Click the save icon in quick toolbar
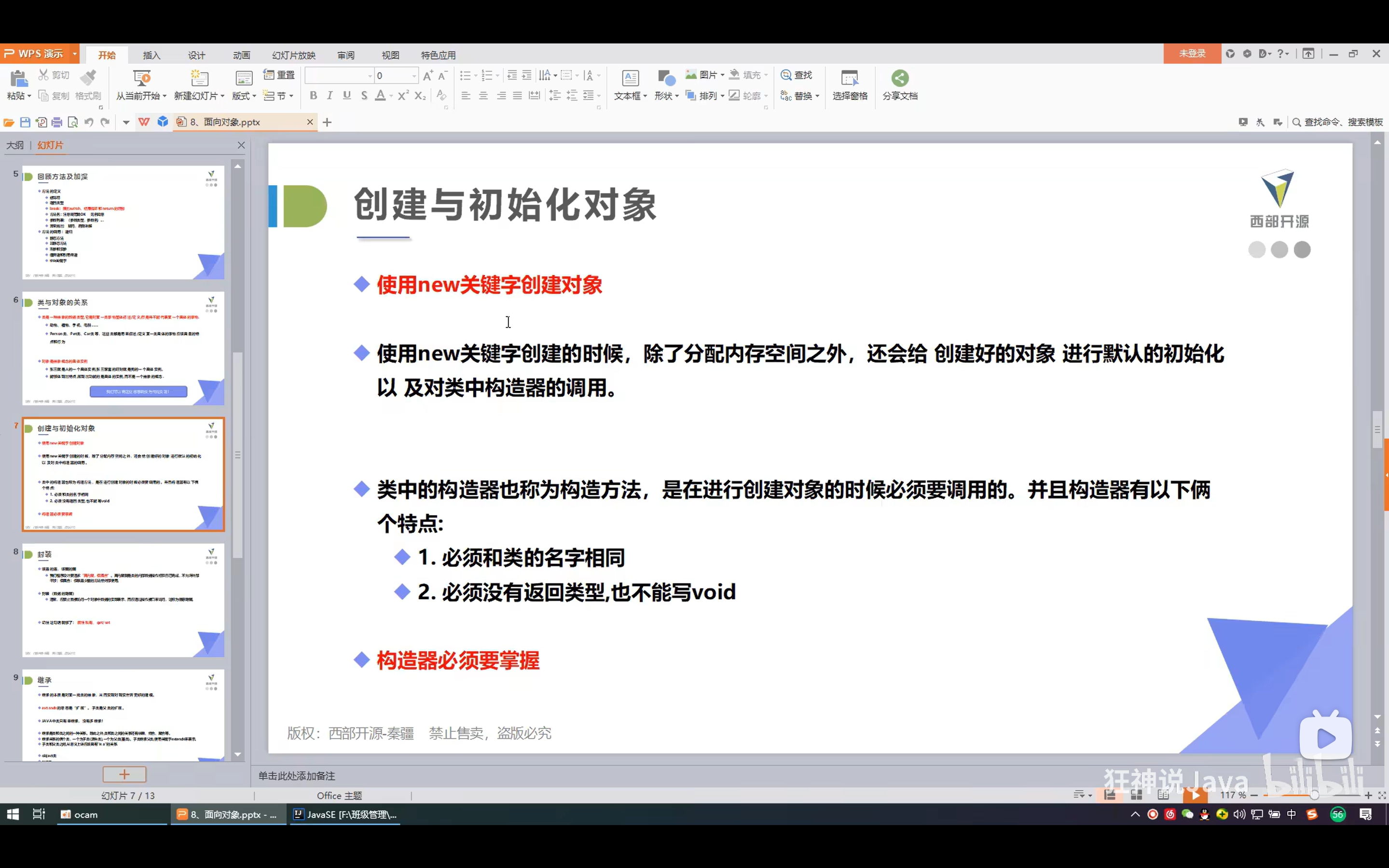The height and width of the screenshot is (868, 1389). [25, 122]
